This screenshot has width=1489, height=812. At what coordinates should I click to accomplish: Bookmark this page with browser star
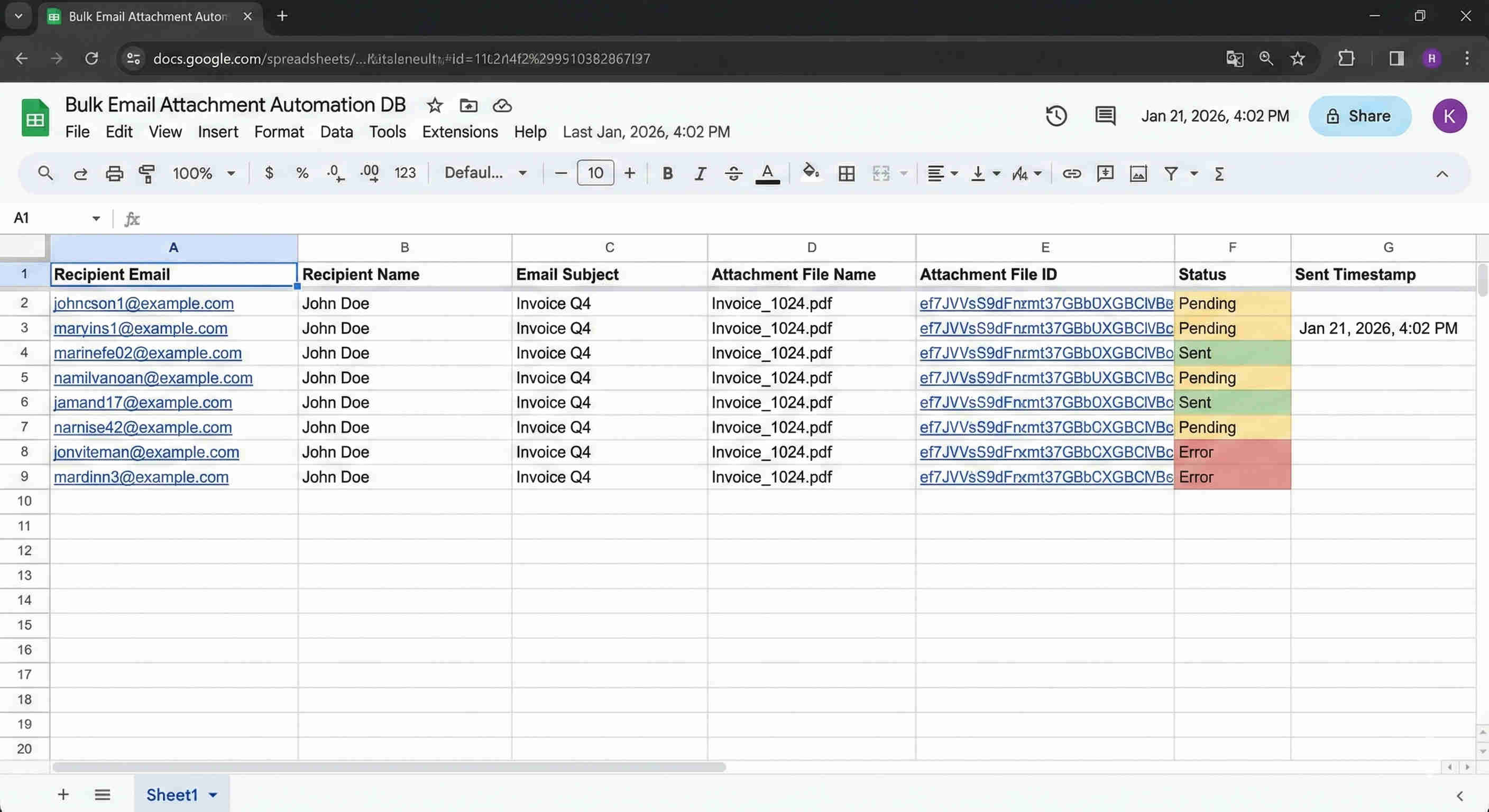[1298, 58]
